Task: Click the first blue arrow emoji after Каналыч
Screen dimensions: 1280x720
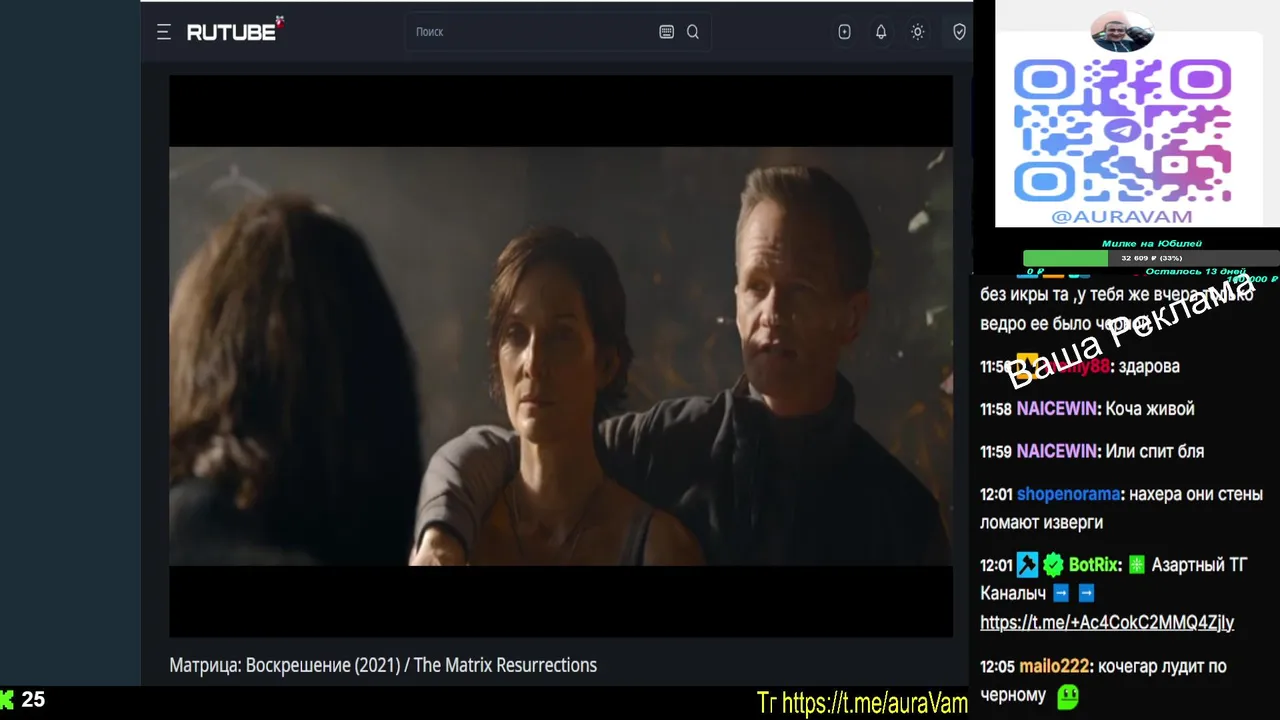Action: (x=1062, y=594)
